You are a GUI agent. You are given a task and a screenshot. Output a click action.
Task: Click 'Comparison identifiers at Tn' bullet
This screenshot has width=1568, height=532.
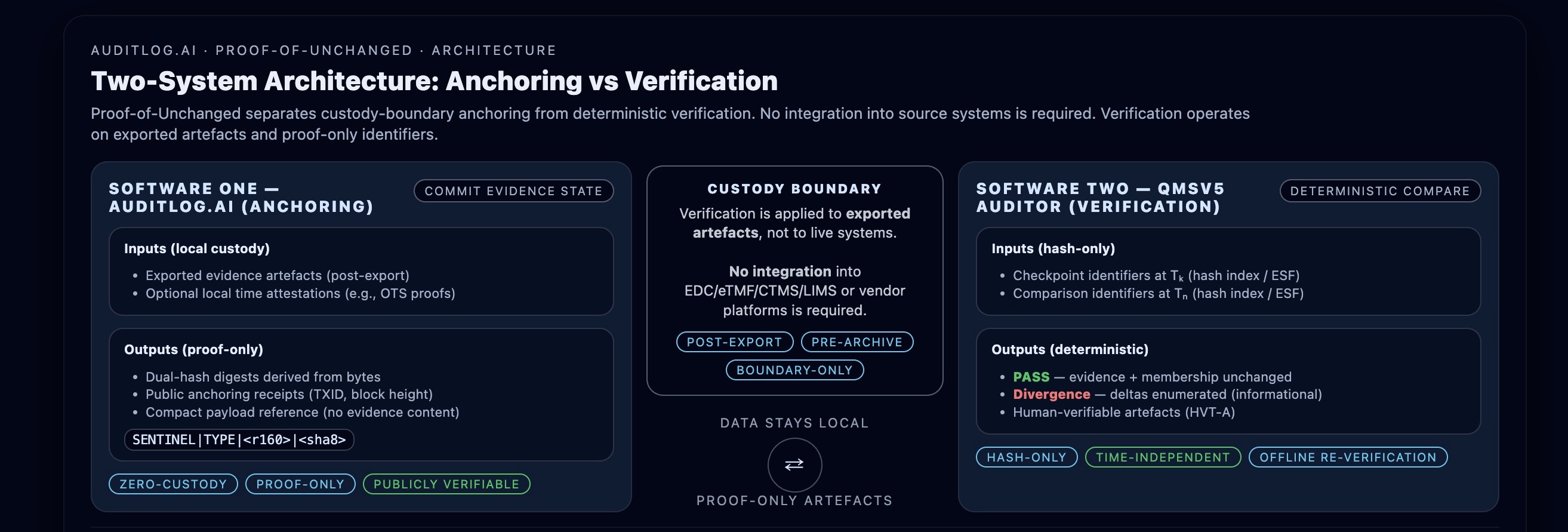(1158, 293)
